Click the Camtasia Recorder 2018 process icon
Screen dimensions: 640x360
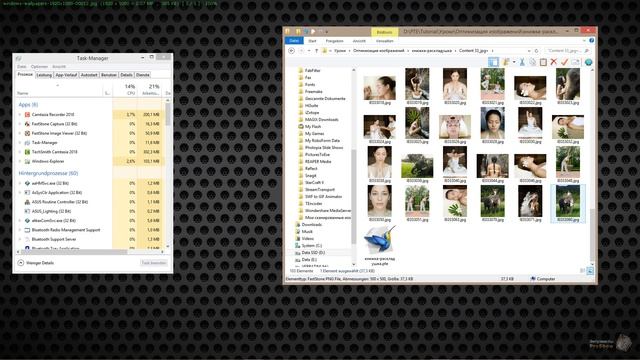coord(27,115)
